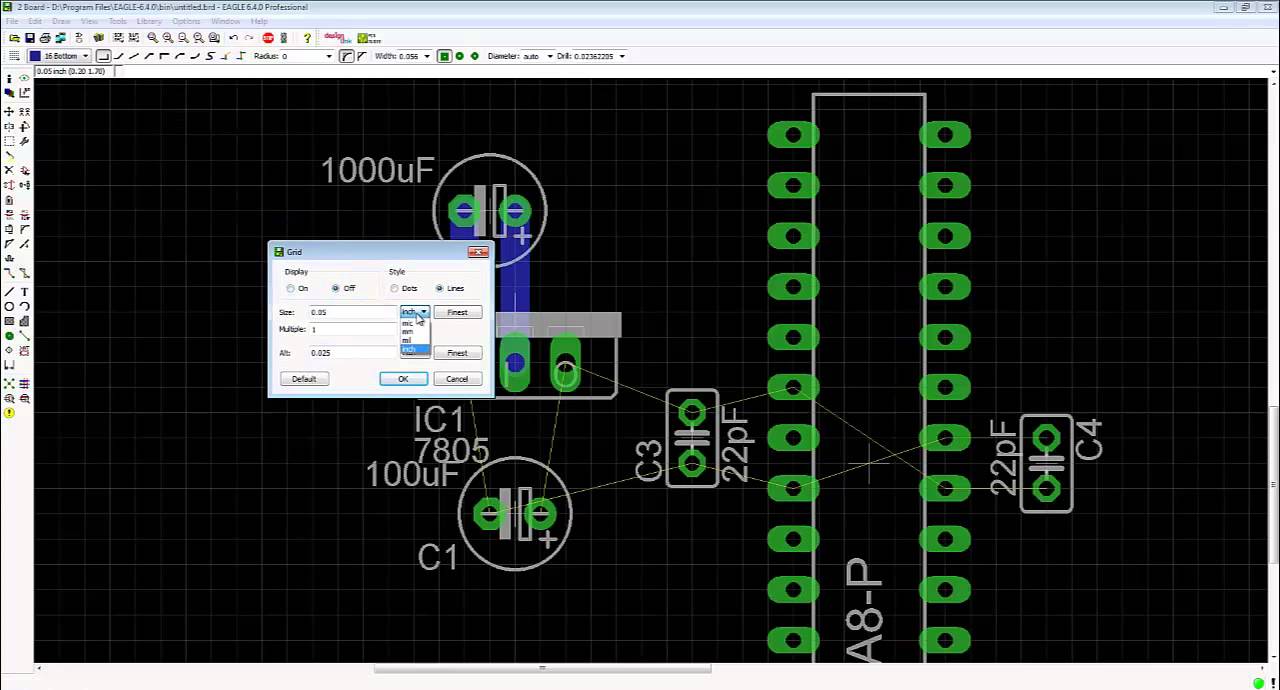Open the Size unit dropdown showing inch
The width and height of the screenshot is (1280, 690).
415,313
